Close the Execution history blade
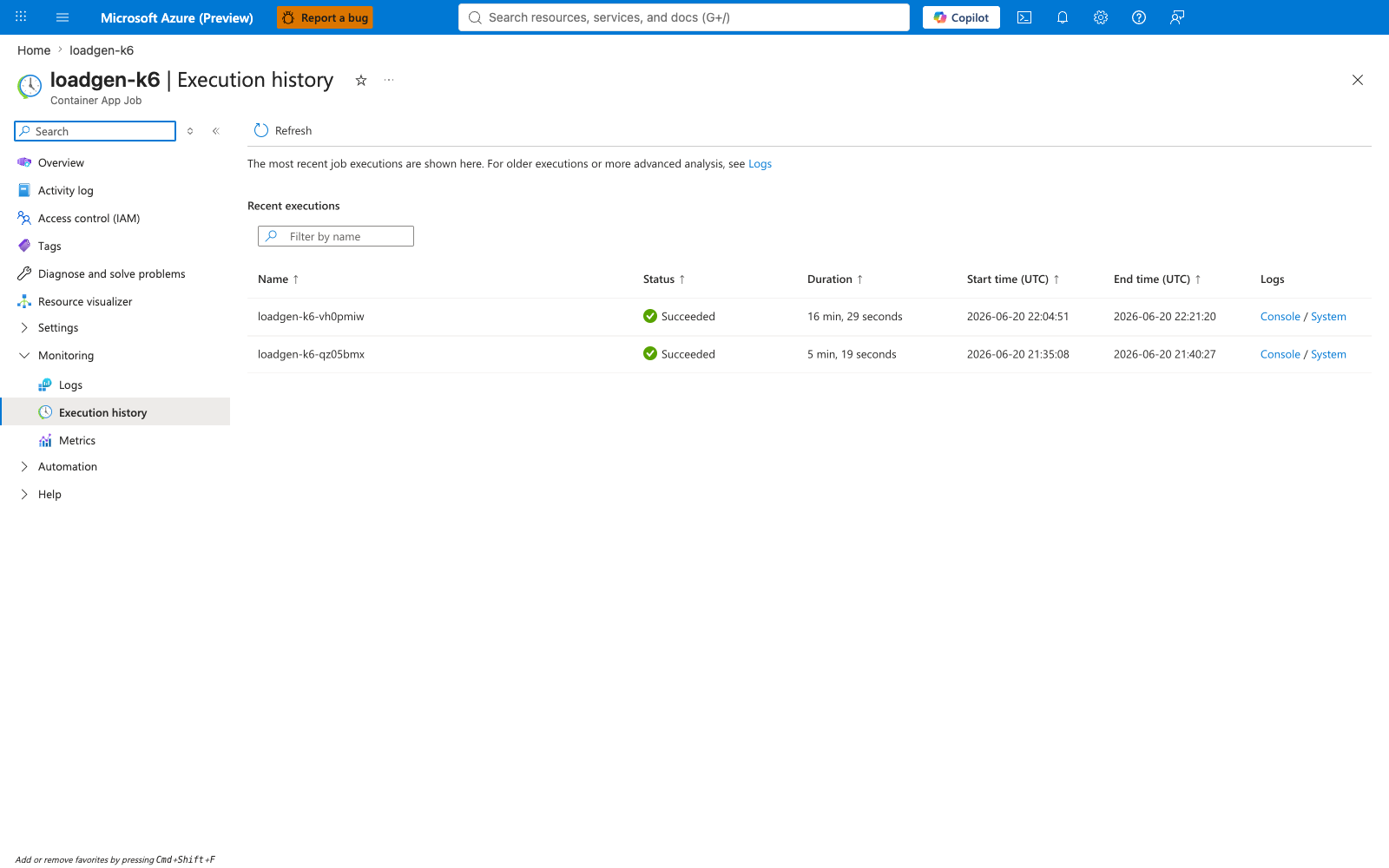This screenshot has height=868, width=1389. [1358, 80]
